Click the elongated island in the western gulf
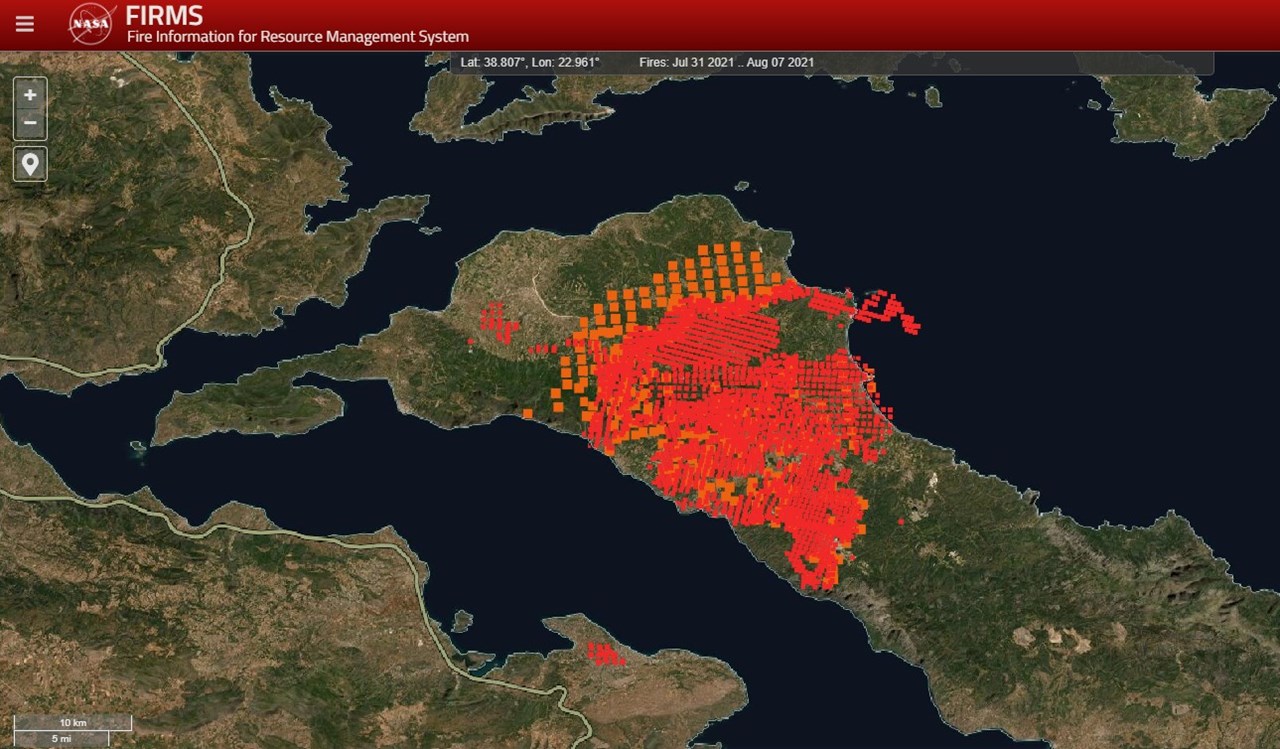Image resolution: width=1280 pixels, height=749 pixels. pos(250,409)
